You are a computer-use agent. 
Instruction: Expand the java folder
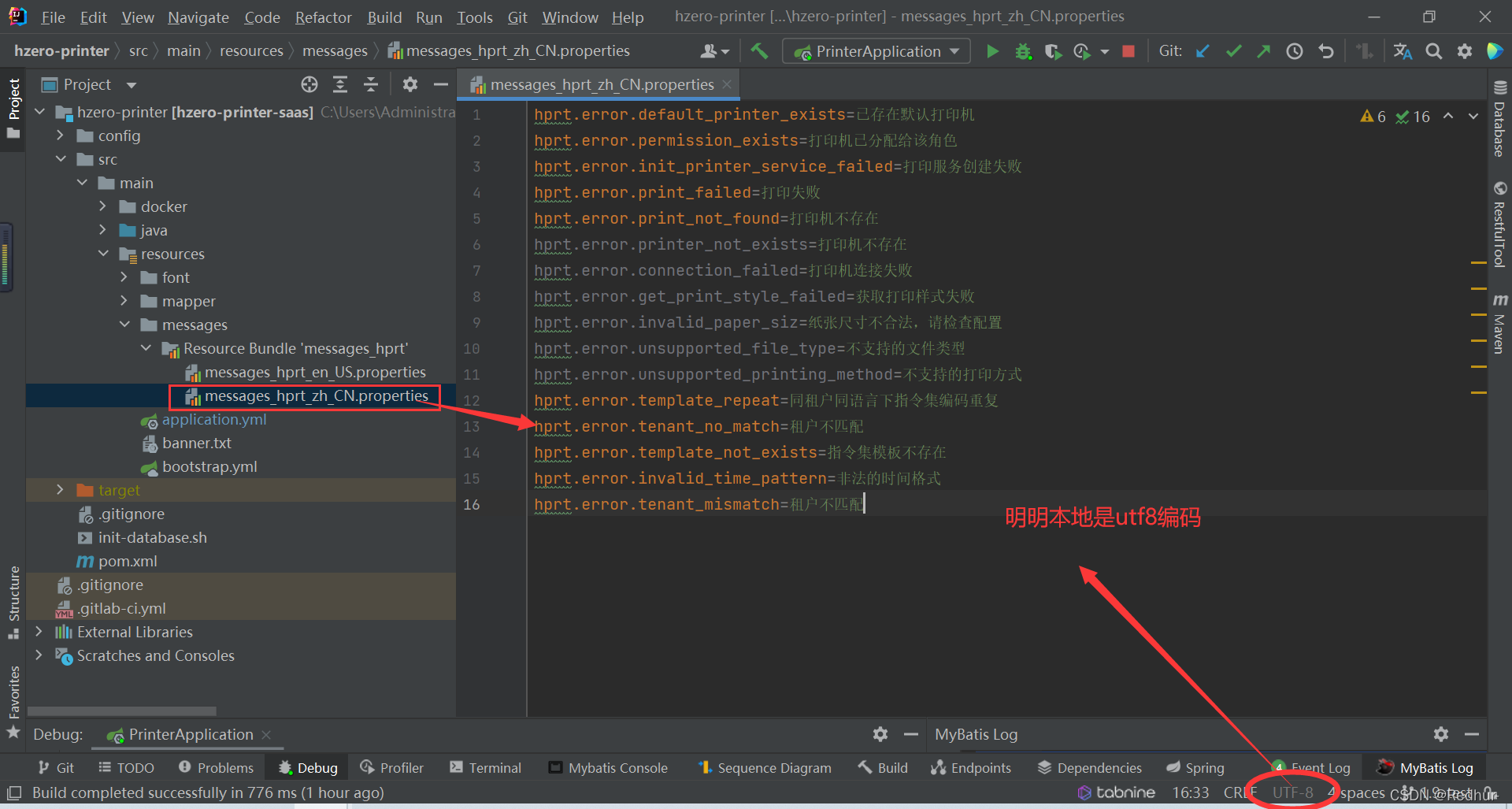tap(103, 230)
